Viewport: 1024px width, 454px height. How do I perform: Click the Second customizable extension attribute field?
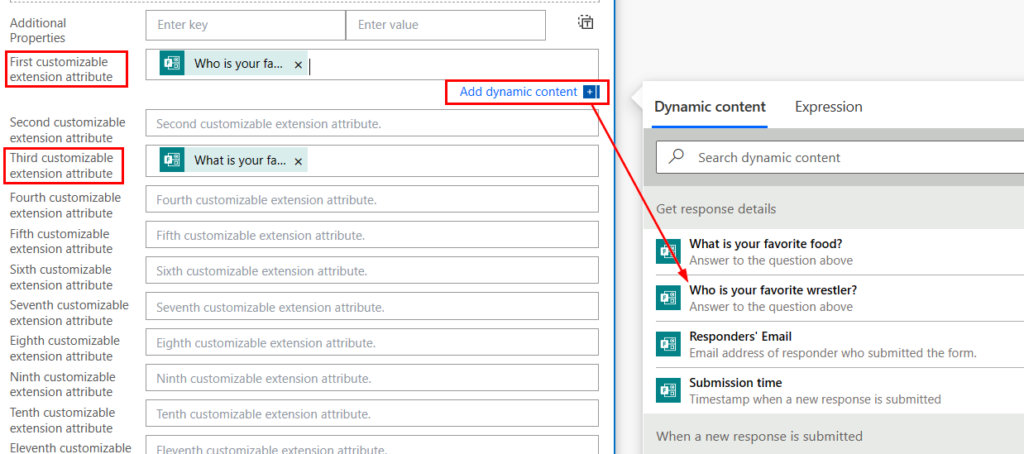[x=371, y=124]
